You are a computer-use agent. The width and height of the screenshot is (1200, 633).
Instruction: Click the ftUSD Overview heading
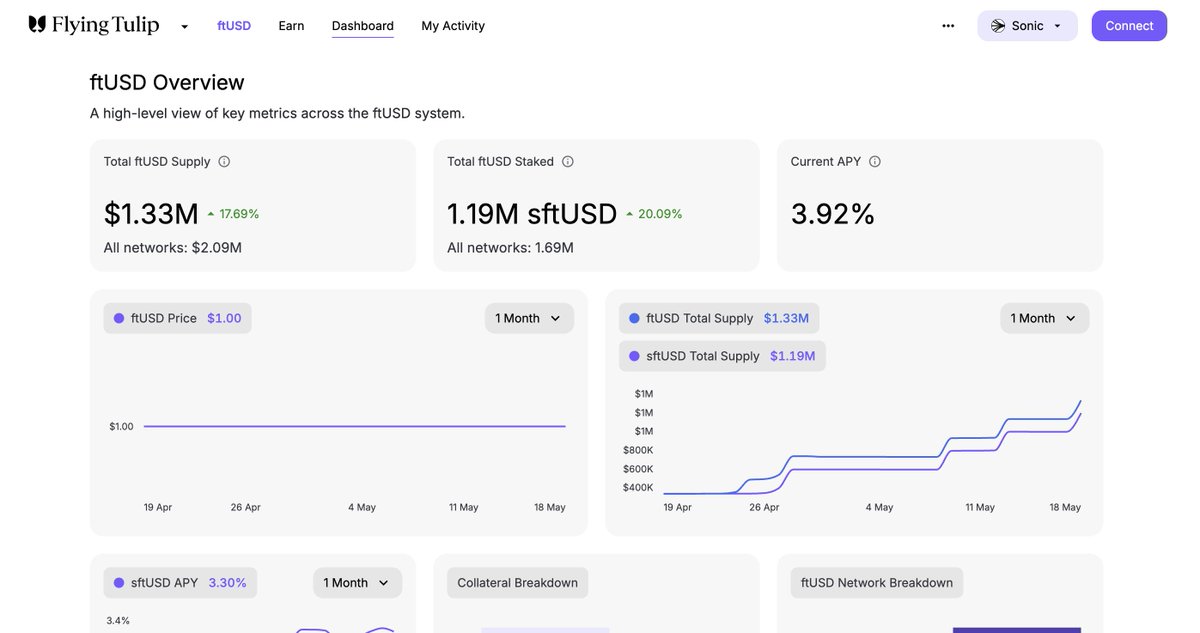[167, 82]
